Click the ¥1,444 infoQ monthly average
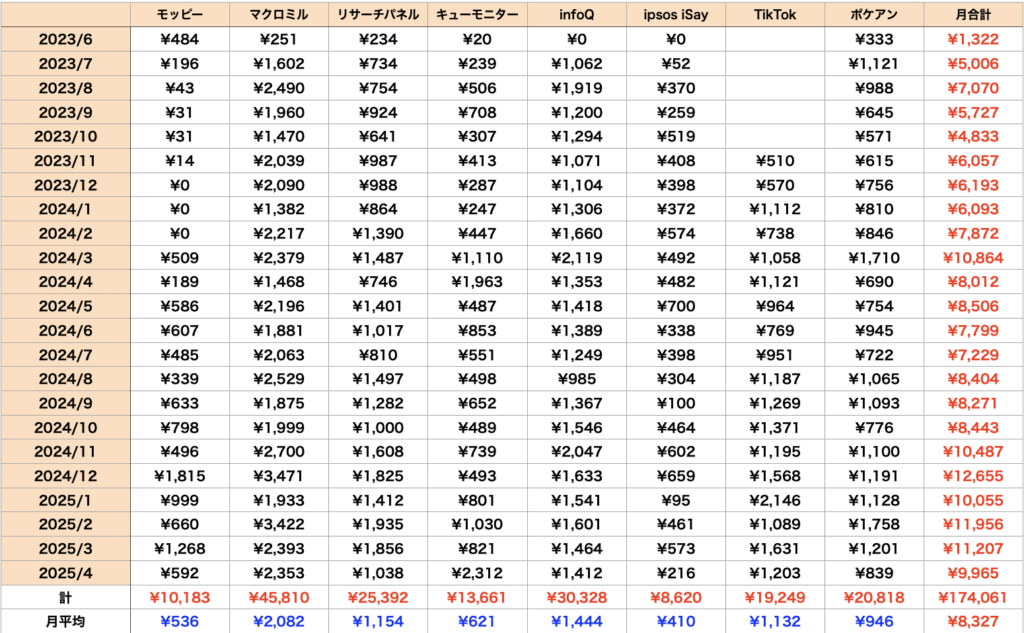1024x633 pixels. coord(577,622)
